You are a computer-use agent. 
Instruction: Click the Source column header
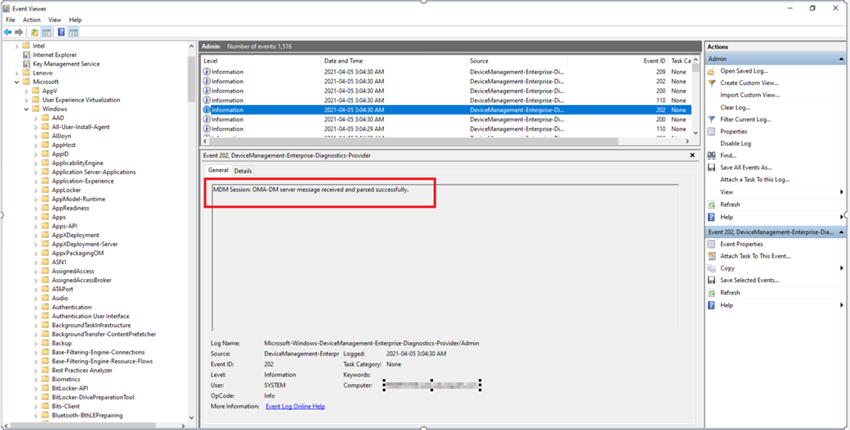tap(517, 61)
